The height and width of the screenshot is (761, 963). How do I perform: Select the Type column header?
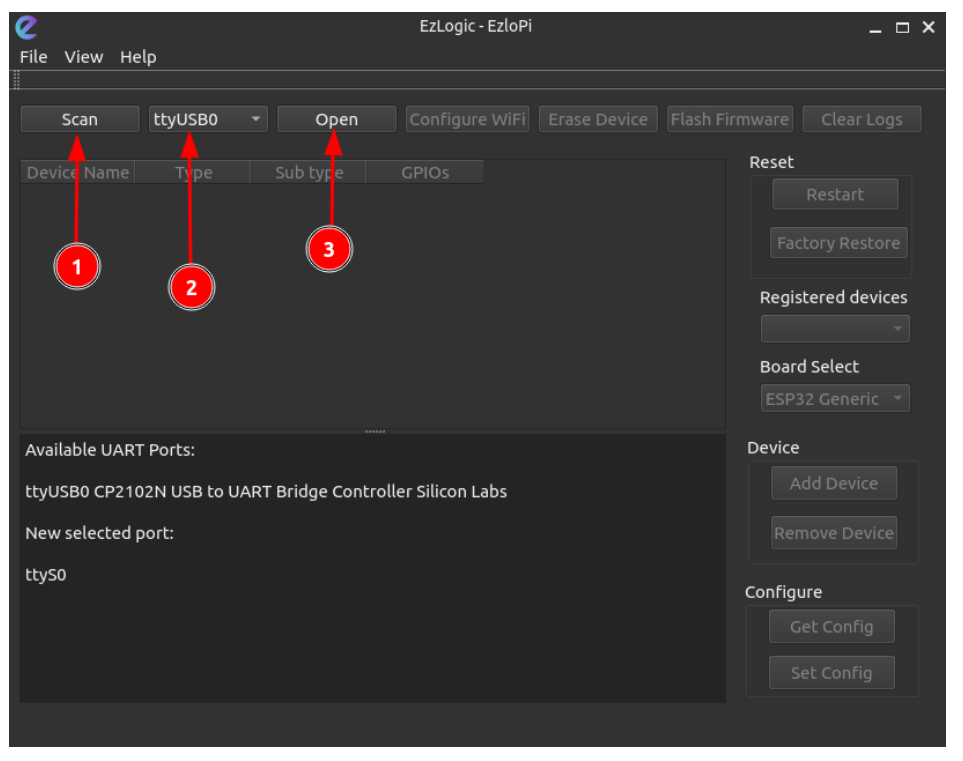point(193,173)
